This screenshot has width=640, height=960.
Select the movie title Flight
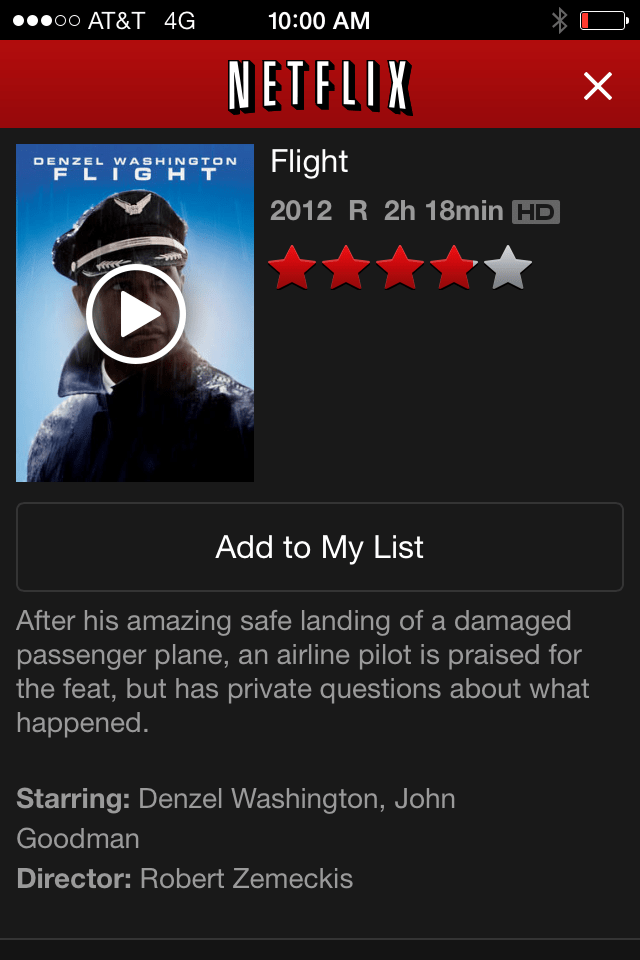pos(309,162)
